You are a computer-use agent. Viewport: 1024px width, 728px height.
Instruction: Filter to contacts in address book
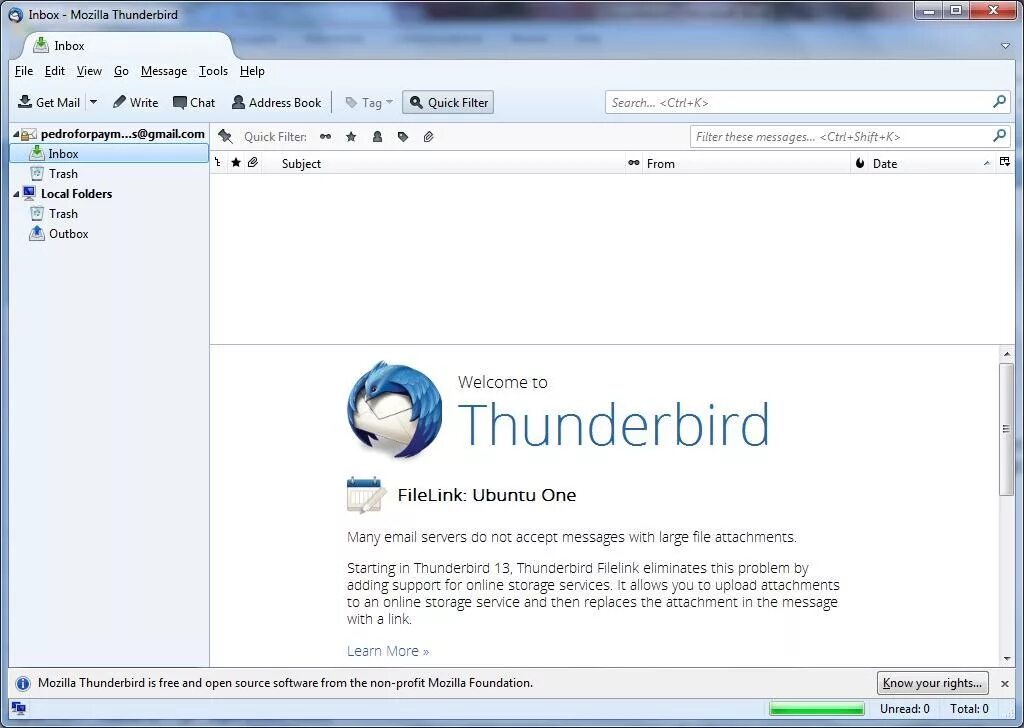(377, 136)
